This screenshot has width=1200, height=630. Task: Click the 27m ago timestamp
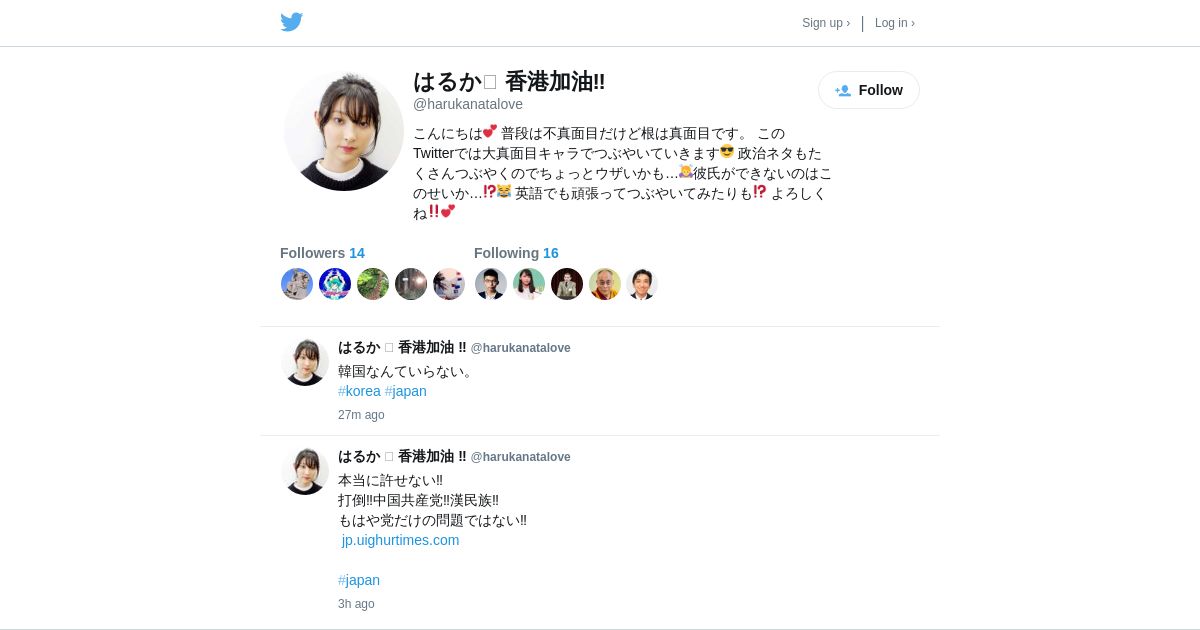click(x=361, y=415)
